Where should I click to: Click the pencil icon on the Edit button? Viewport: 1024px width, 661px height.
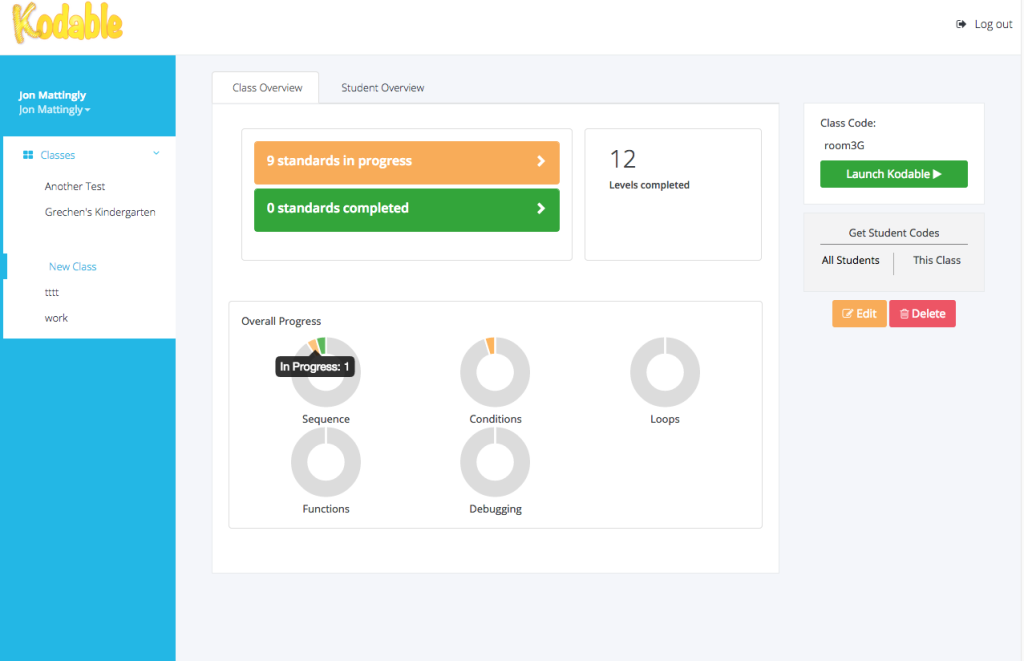[846, 313]
